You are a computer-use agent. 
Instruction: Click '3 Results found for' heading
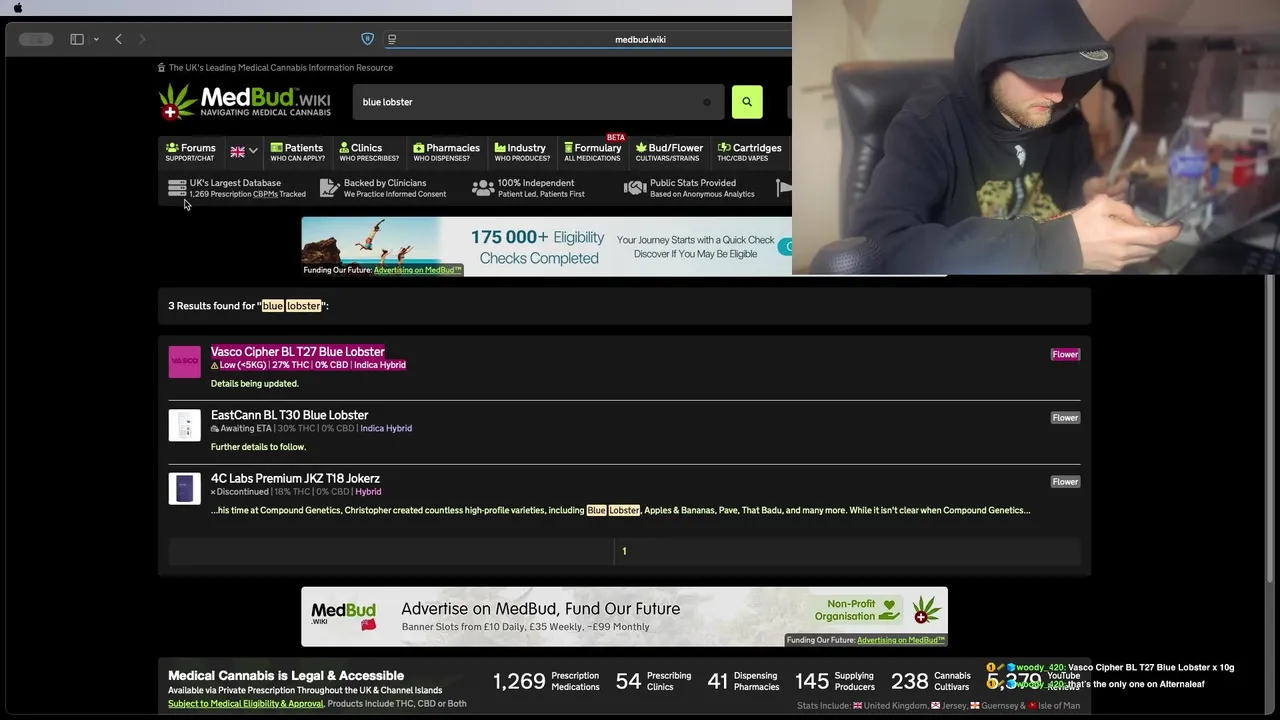point(248,306)
